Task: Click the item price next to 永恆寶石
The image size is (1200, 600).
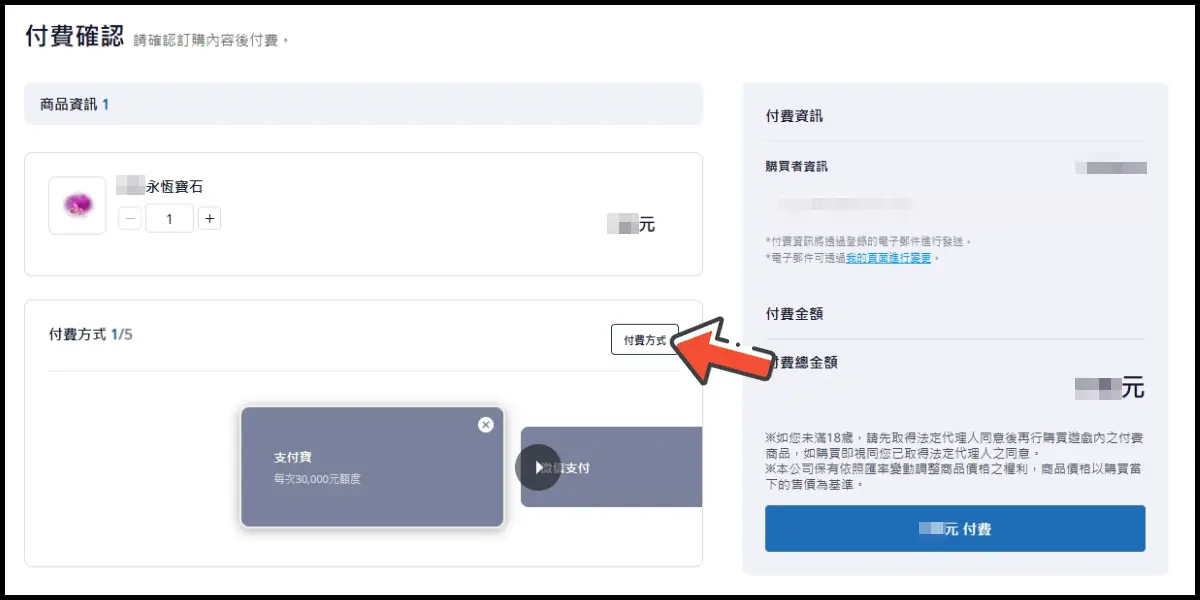Action: (x=632, y=225)
